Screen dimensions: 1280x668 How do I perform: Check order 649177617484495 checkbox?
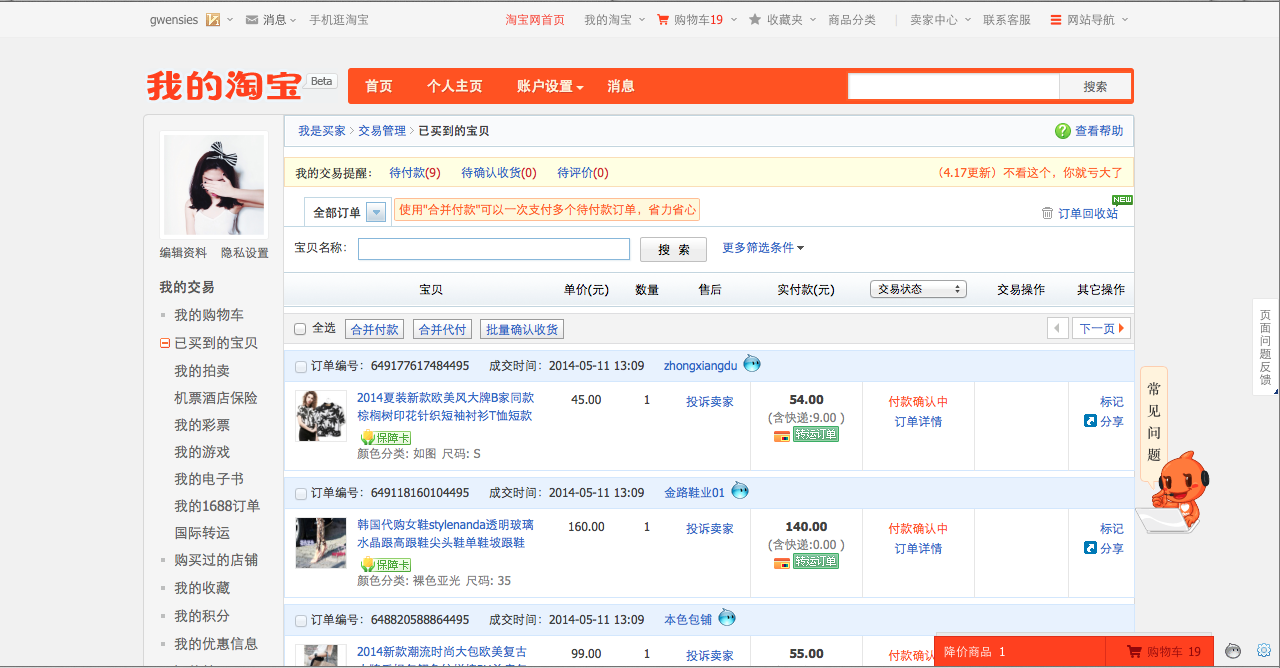301,367
